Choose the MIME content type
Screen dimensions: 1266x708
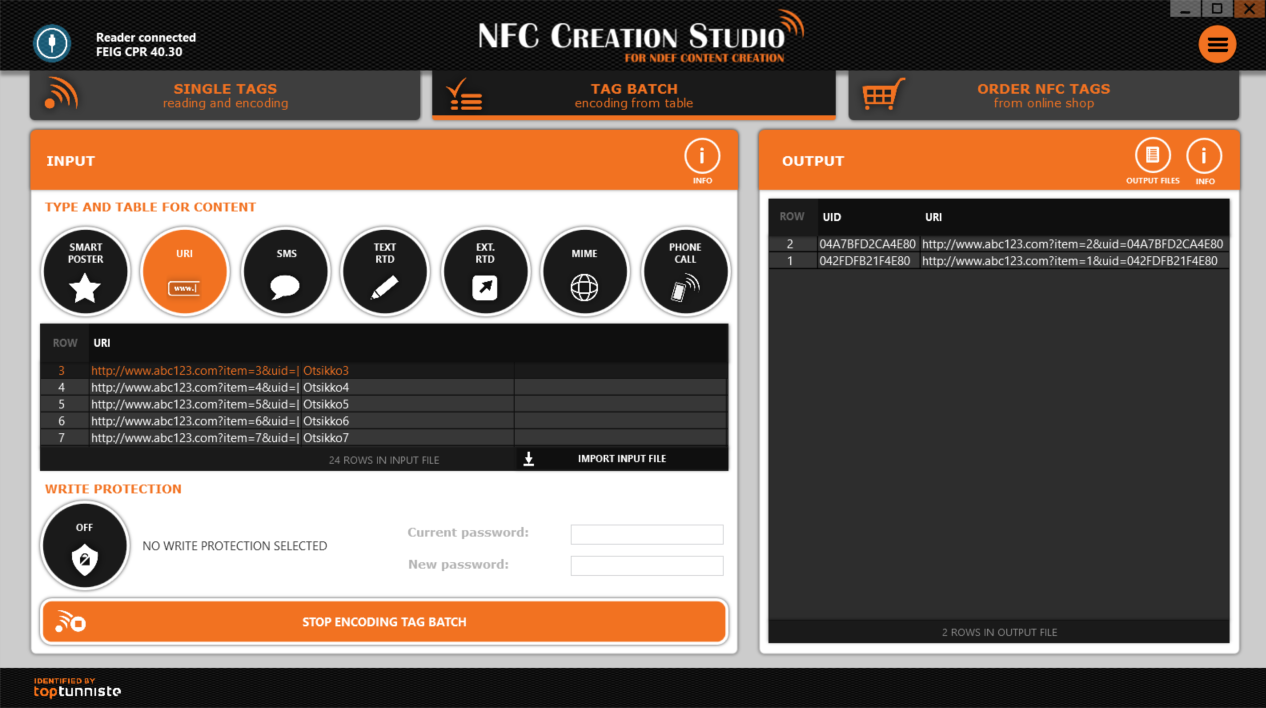pyautogui.click(x=585, y=271)
